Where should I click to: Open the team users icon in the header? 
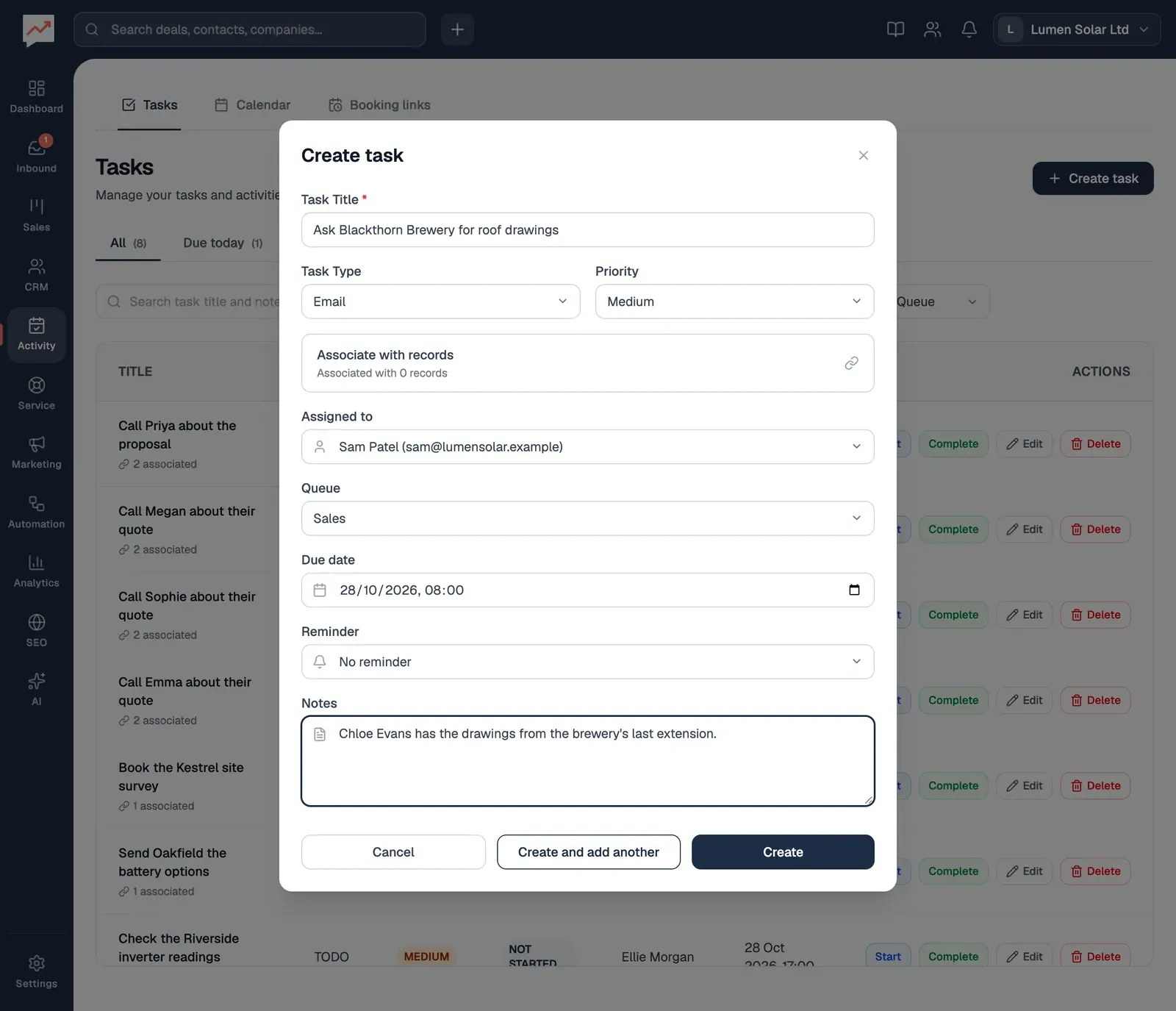932,29
